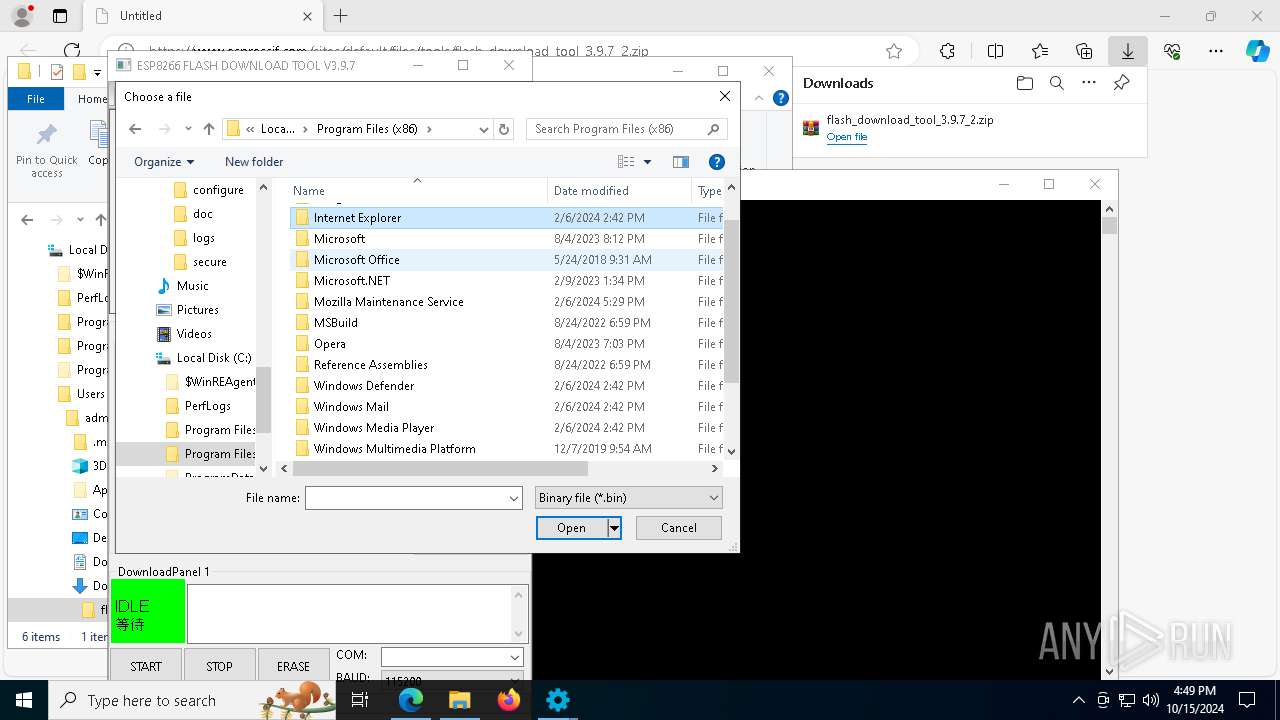This screenshot has width=1280, height=720.
Task: Sort files by Date modified column
Action: 619,190
